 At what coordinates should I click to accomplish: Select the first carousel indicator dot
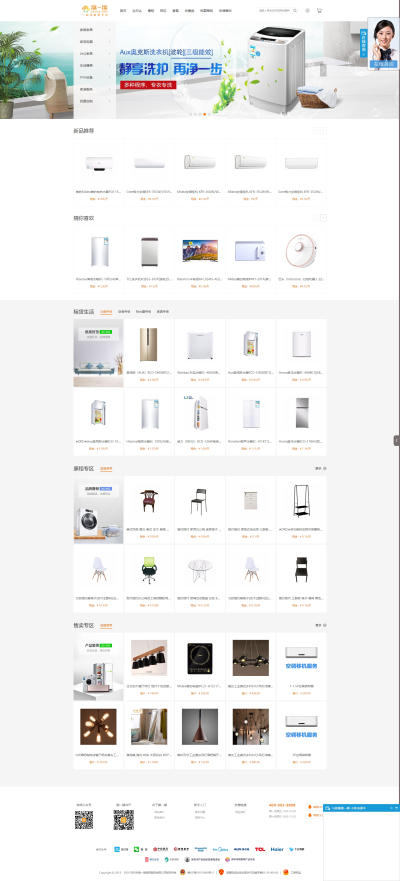(x=190, y=114)
